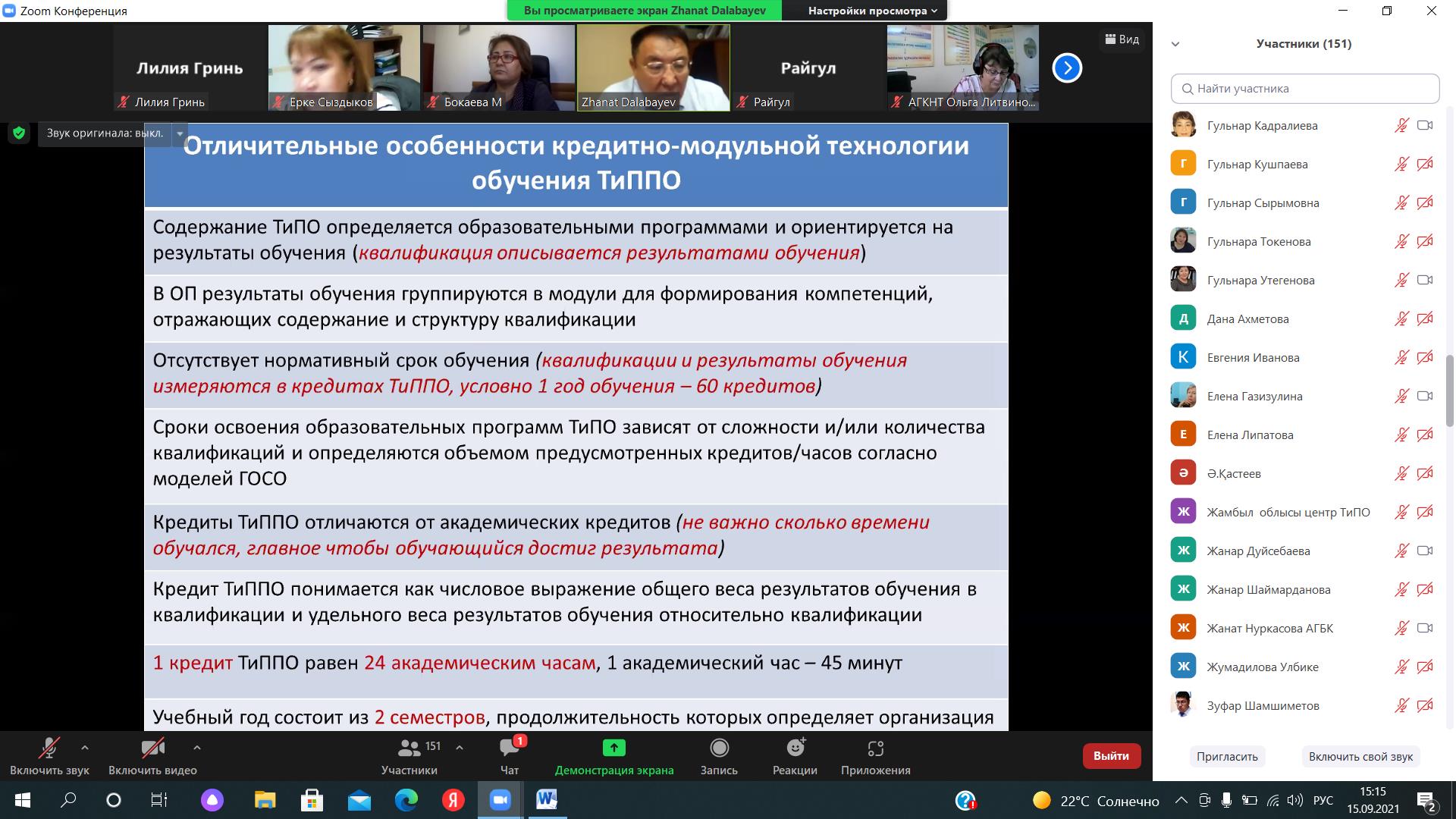1456x819 pixels.
Task: Select Zhanat Dalabayev video thumbnail
Action: tap(653, 68)
